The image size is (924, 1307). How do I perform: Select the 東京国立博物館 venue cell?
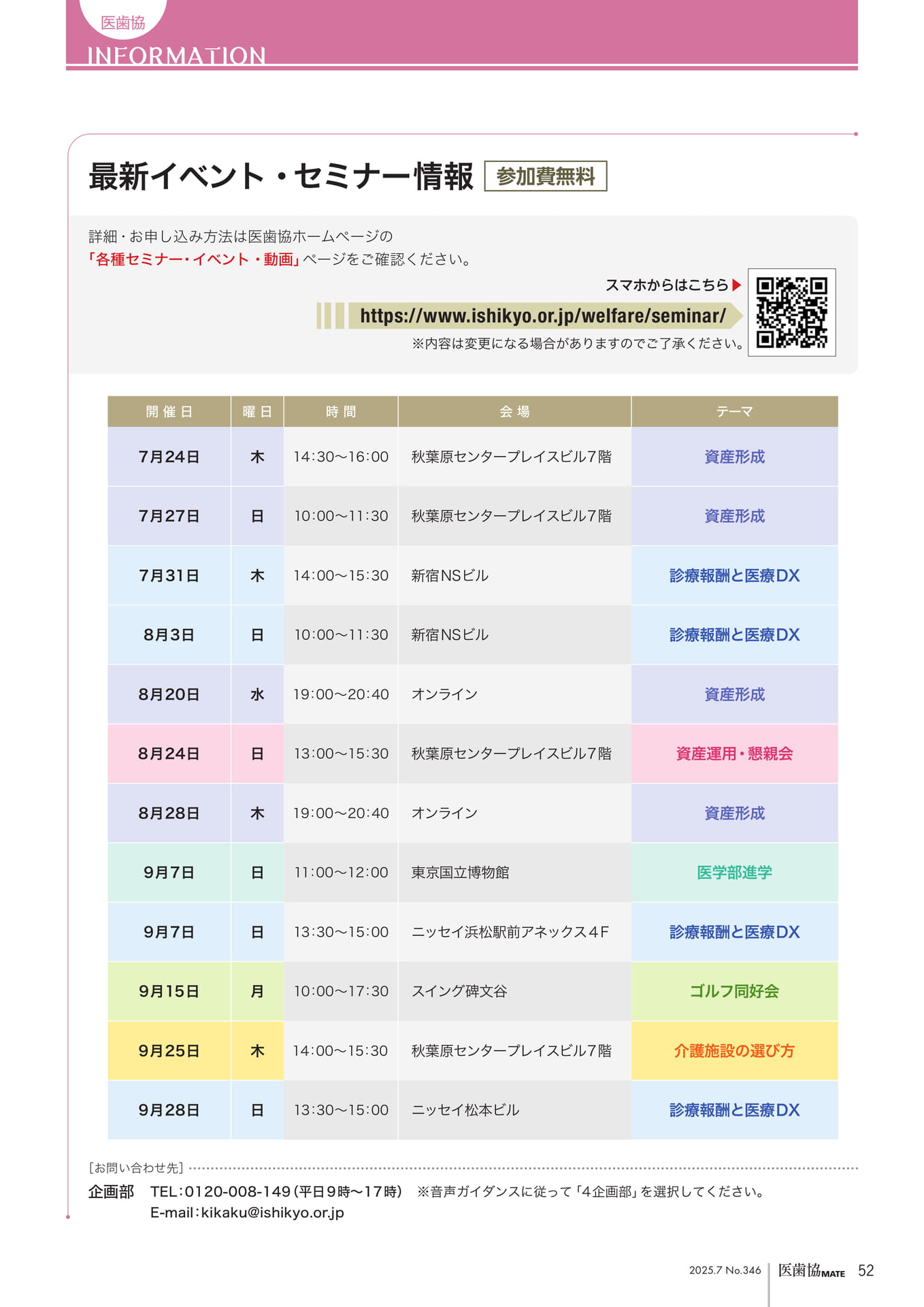click(x=514, y=873)
